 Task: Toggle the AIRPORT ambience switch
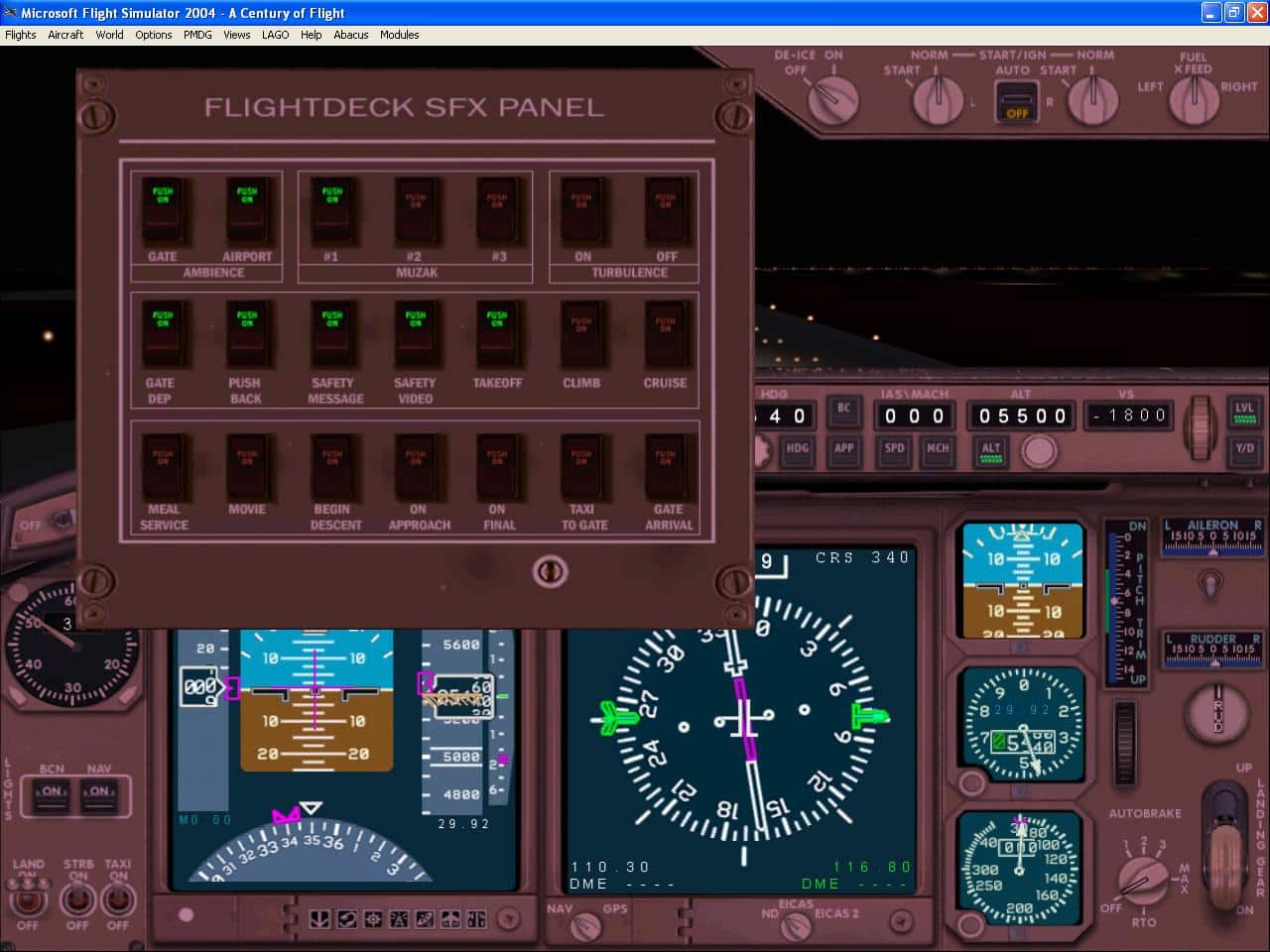247,210
